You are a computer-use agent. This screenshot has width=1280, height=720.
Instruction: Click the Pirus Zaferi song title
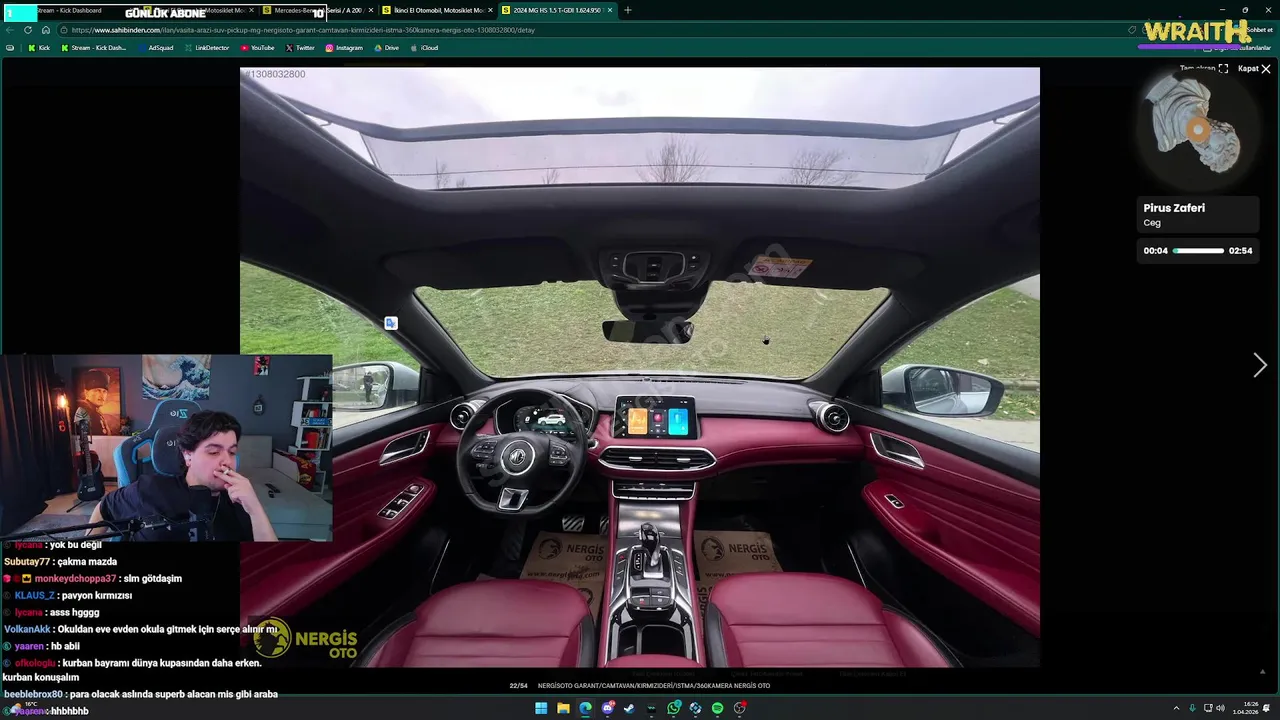[x=1174, y=208]
